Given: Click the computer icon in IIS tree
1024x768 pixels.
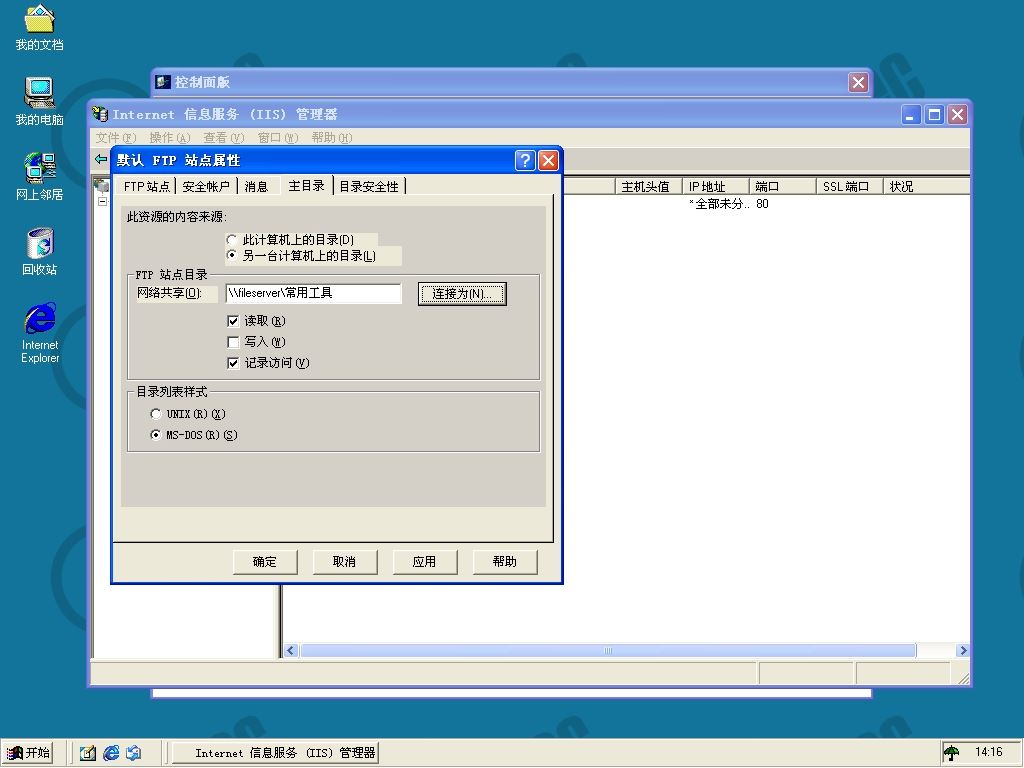Looking at the screenshot, I should pos(101,185).
